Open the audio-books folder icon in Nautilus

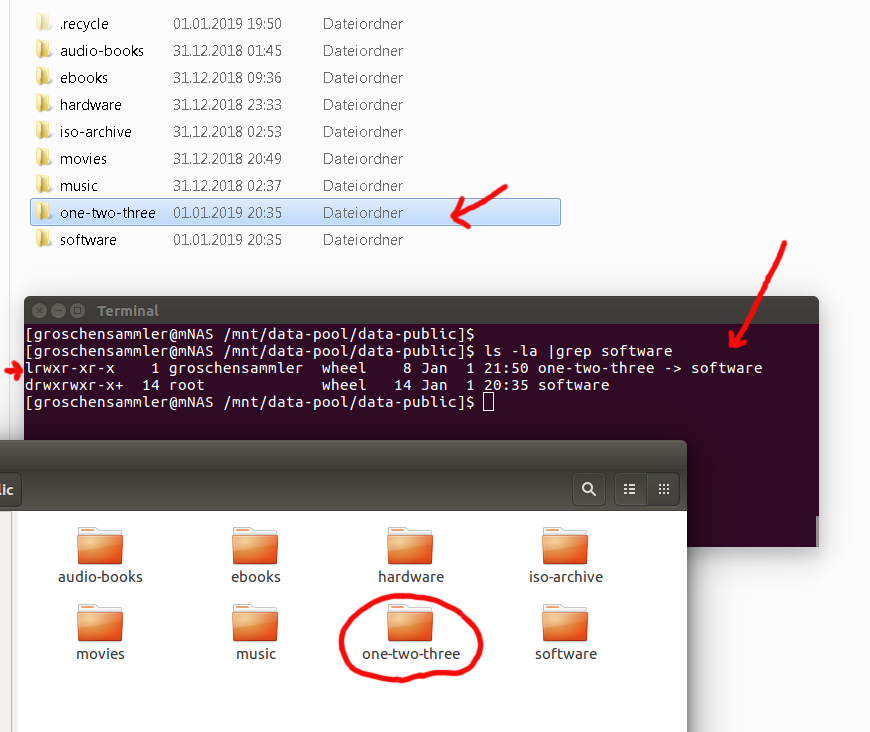pyautogui.click(x=100, y=546)
